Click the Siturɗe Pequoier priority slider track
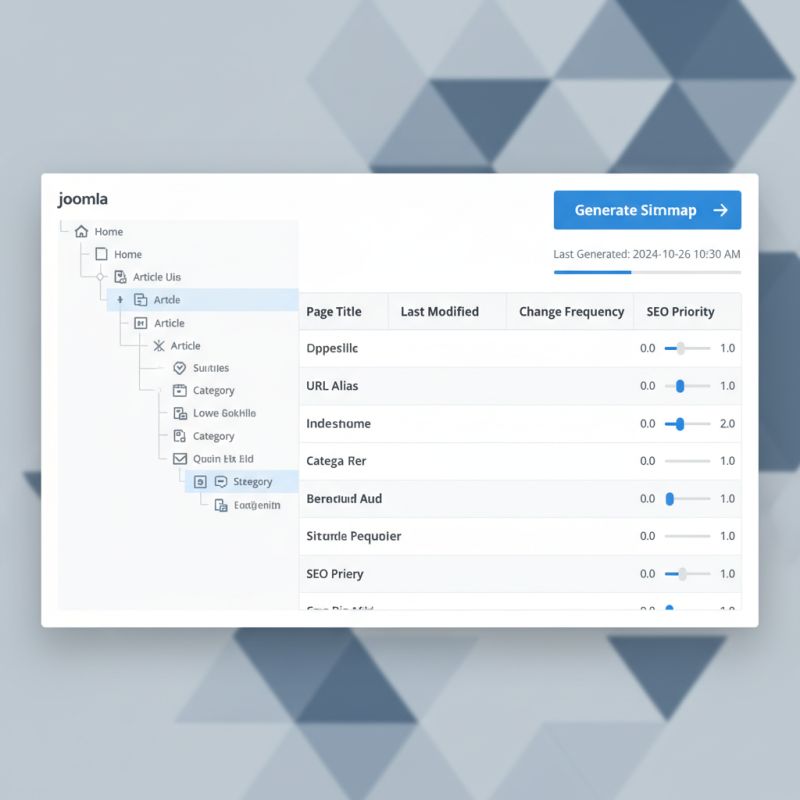The image size is (800, 800). (687, 536)
